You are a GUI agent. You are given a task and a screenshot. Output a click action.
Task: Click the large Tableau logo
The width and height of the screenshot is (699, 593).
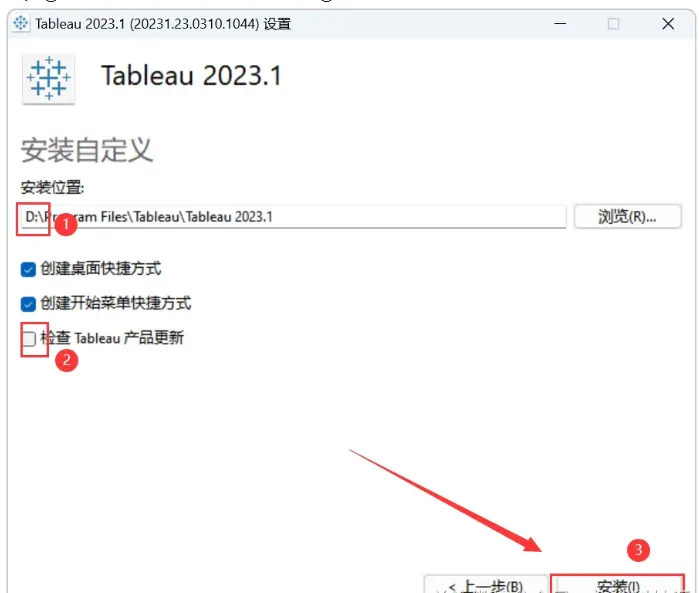point(49,78)
